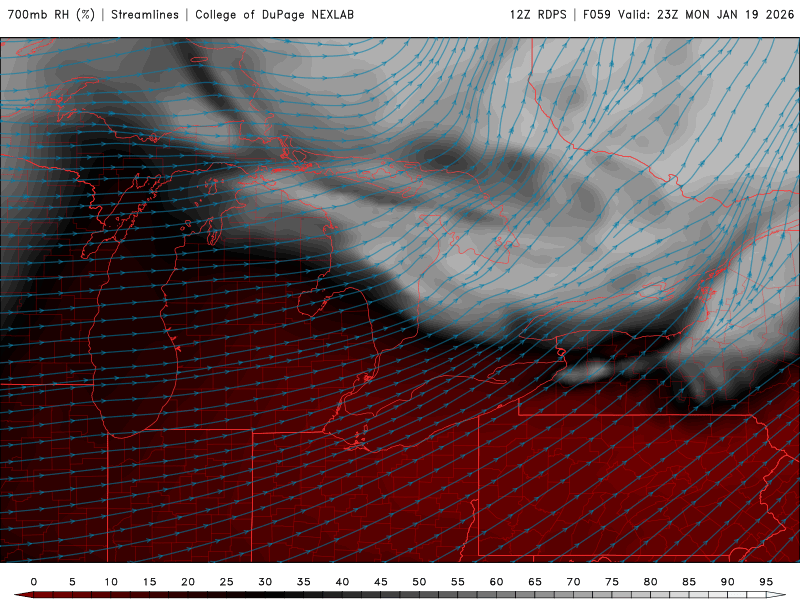Click the colorbar label '15'
This screenshot has width=800, height=600.
click(x=149, y=582)
